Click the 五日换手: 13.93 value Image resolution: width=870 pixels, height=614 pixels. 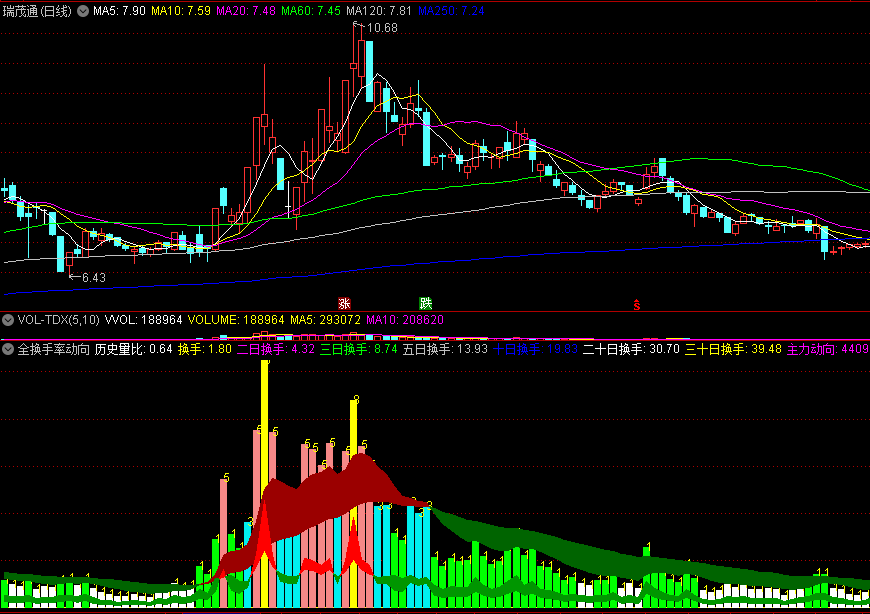click(x=445, y=349)
